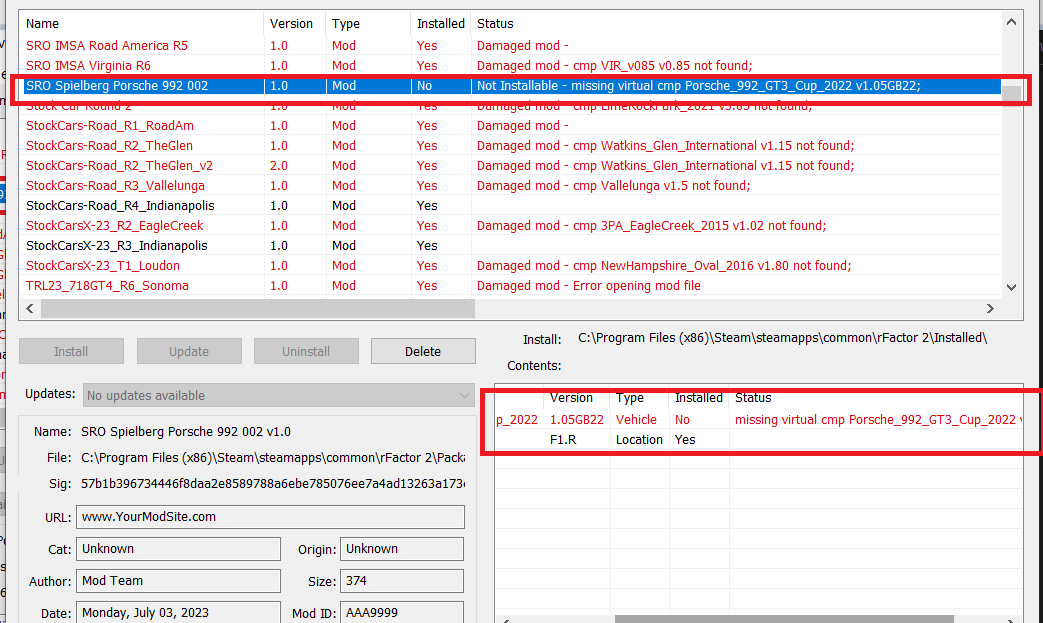Screen dimensions: 1043x623
Task: Click the Installed column header in the mod list
Action: [440, 23]
